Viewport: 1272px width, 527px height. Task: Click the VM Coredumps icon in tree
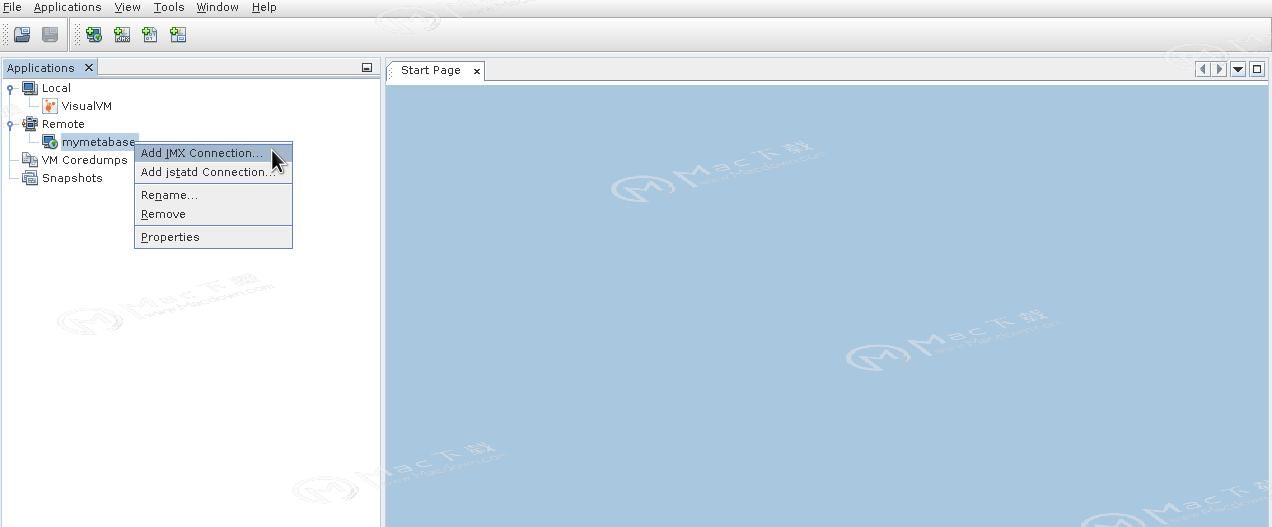click(30, 160)
